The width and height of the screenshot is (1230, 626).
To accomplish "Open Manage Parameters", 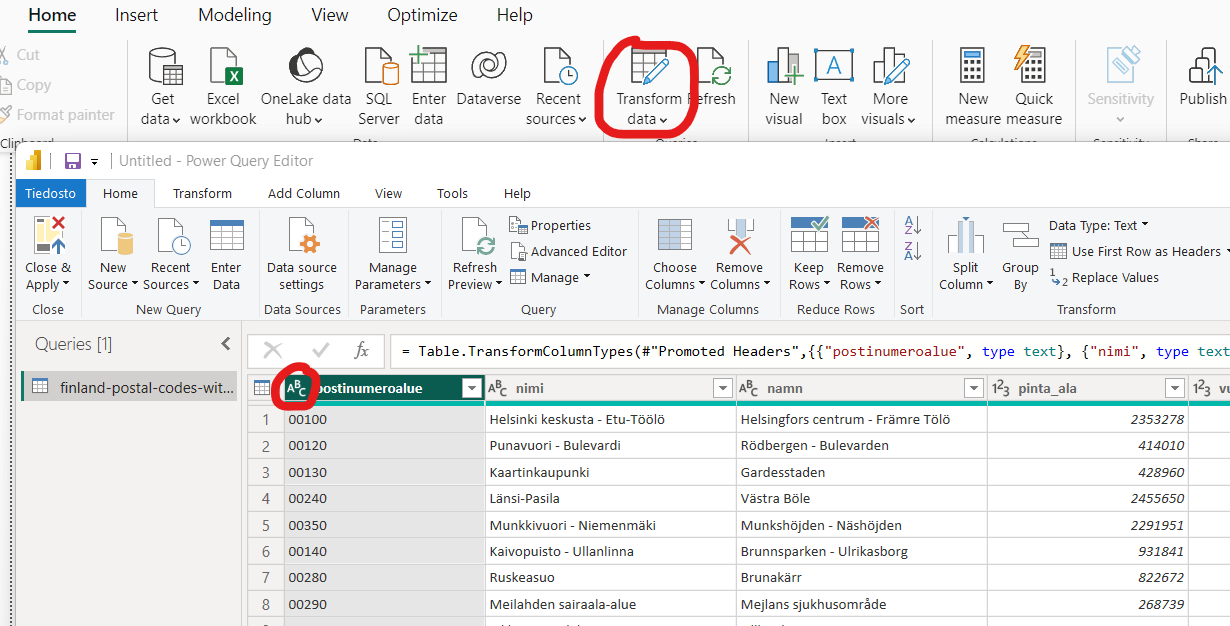I will click(393, 254).
